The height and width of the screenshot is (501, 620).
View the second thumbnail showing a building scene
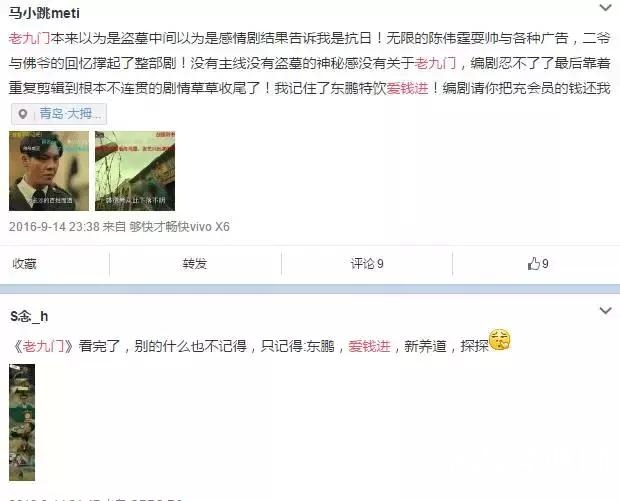(135, 171)
